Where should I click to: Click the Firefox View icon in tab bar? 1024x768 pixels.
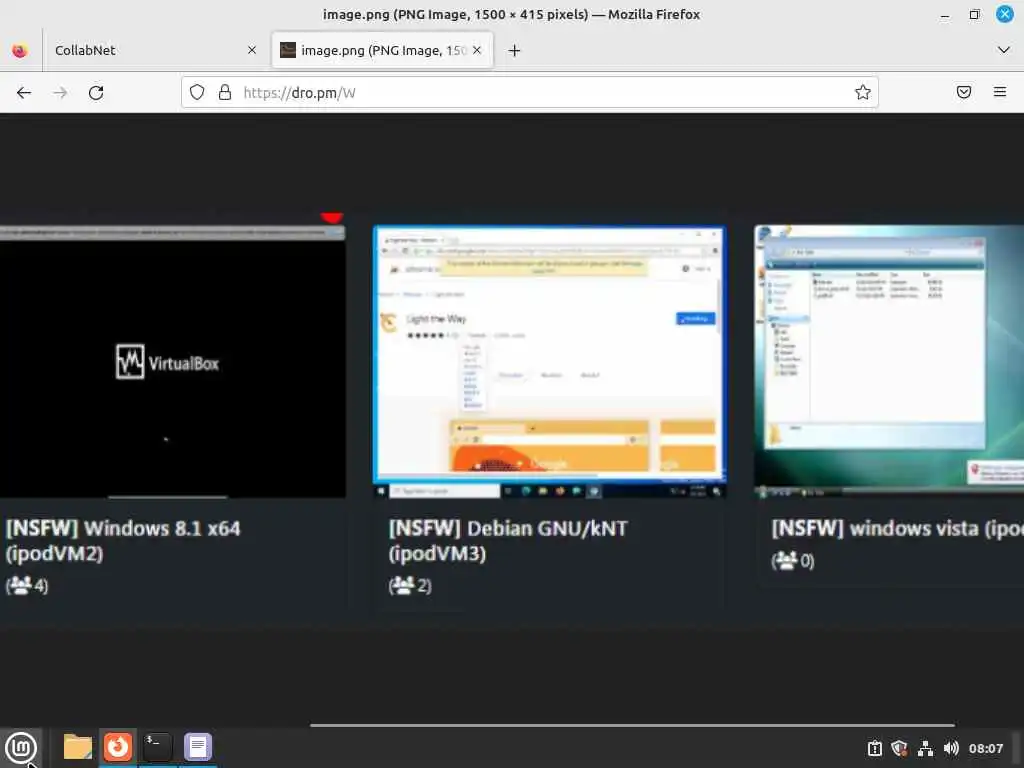(20, 50)
